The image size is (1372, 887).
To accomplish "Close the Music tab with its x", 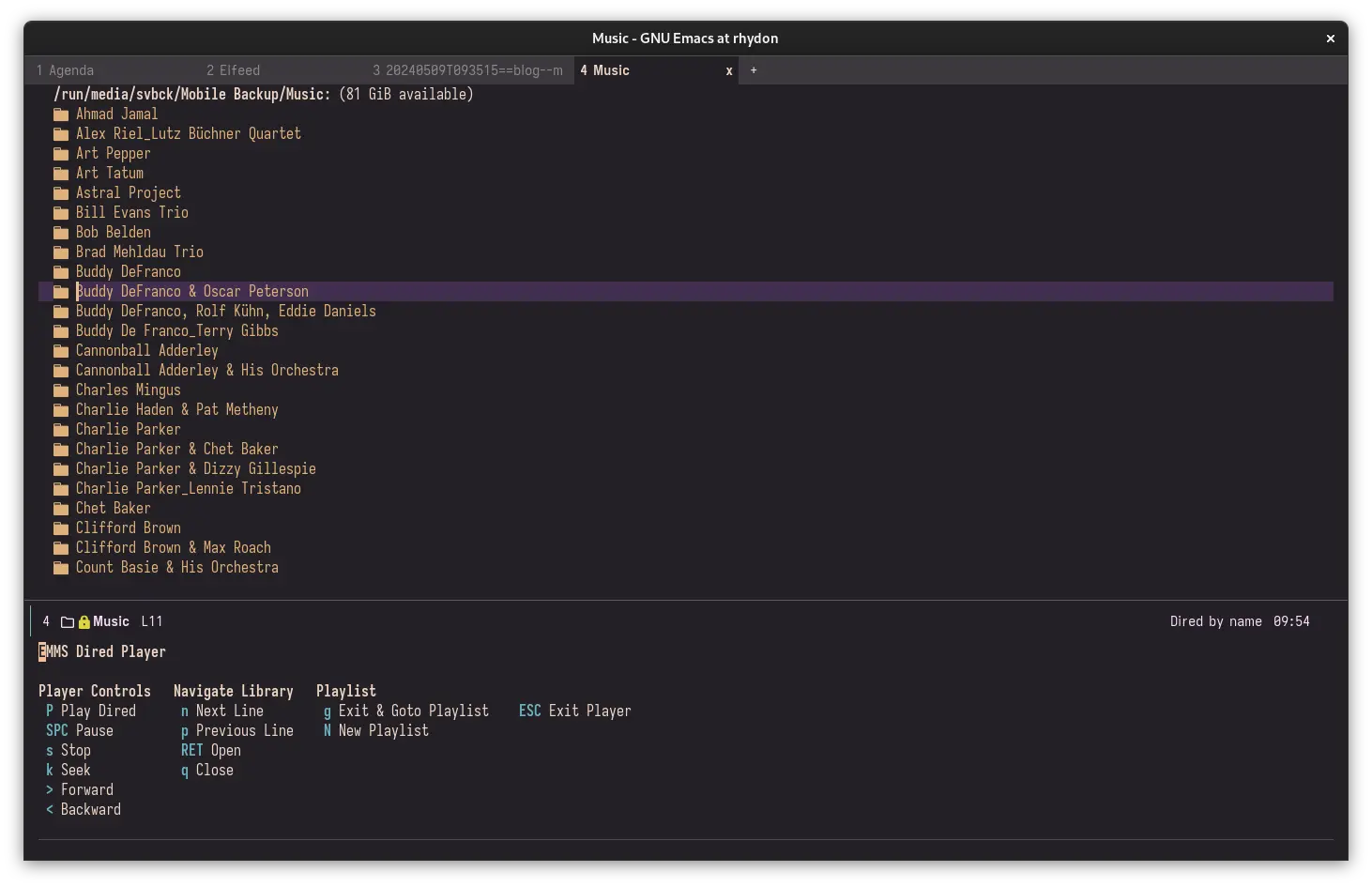I will click(x=729, y=70).
